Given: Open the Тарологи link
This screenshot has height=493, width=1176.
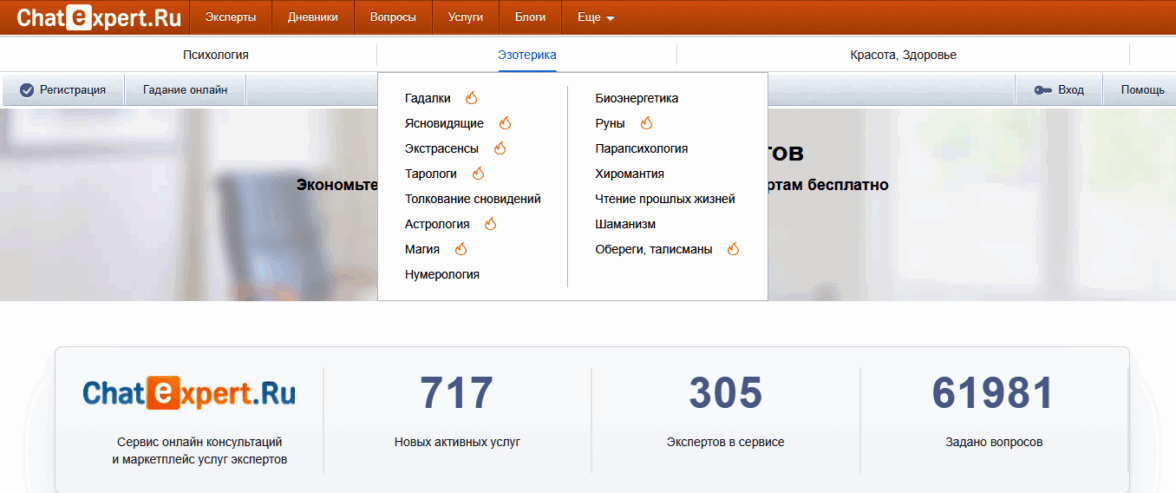Looking at the screenshot, I should 430,173.
